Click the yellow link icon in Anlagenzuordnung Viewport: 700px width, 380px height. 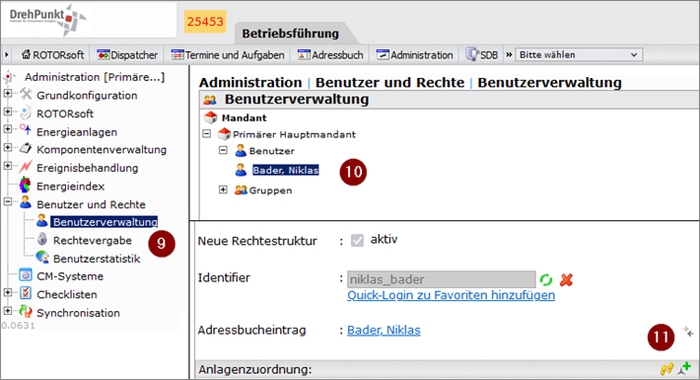click(667, 369)
